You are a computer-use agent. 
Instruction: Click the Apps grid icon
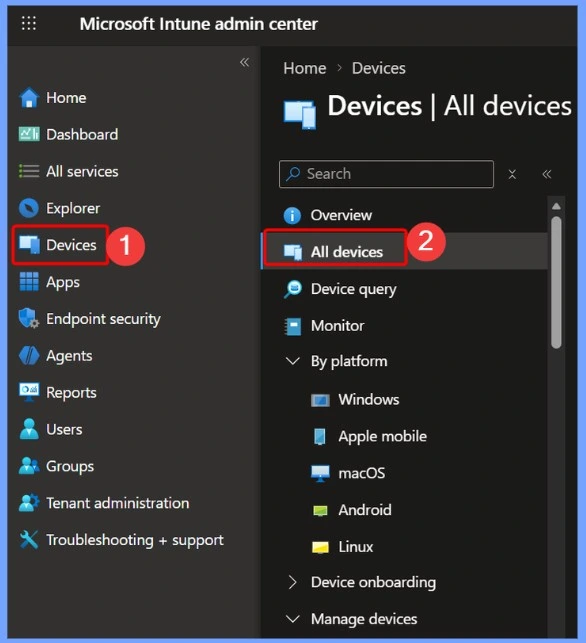click(x=29, y=282)
